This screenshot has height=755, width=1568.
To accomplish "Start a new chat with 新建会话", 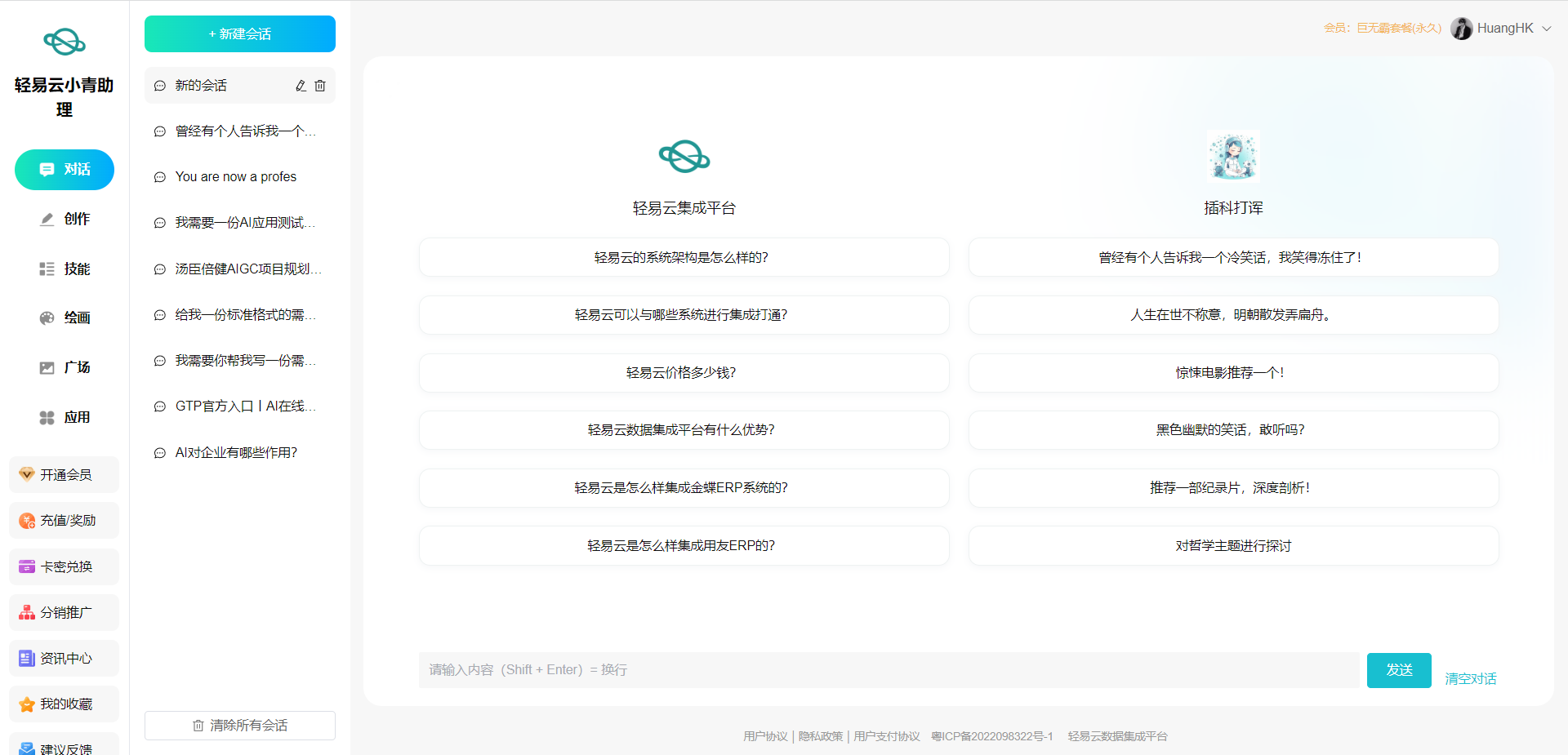I will tap(240, 33).
